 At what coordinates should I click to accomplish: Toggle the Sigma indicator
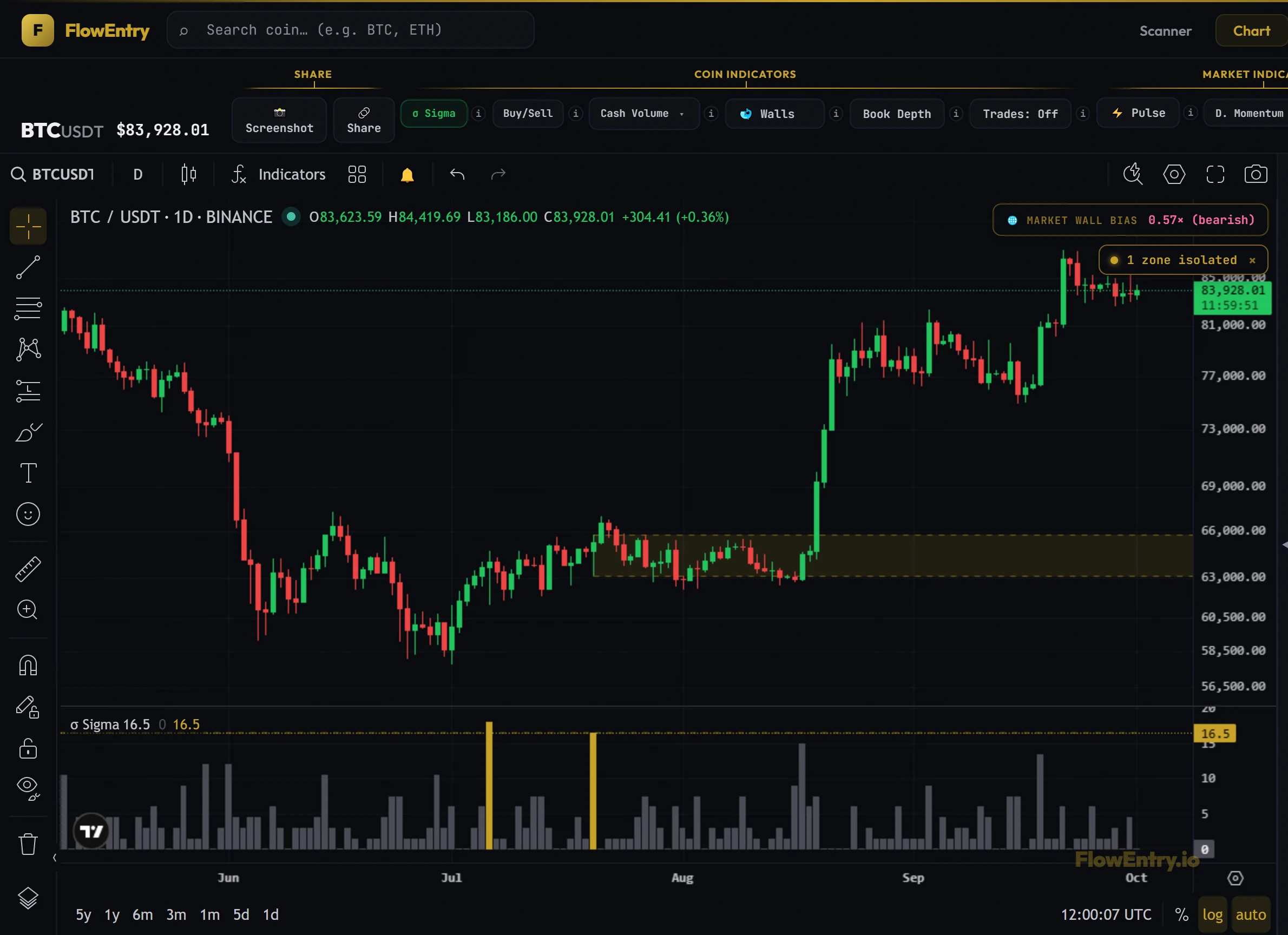(434, 114)
